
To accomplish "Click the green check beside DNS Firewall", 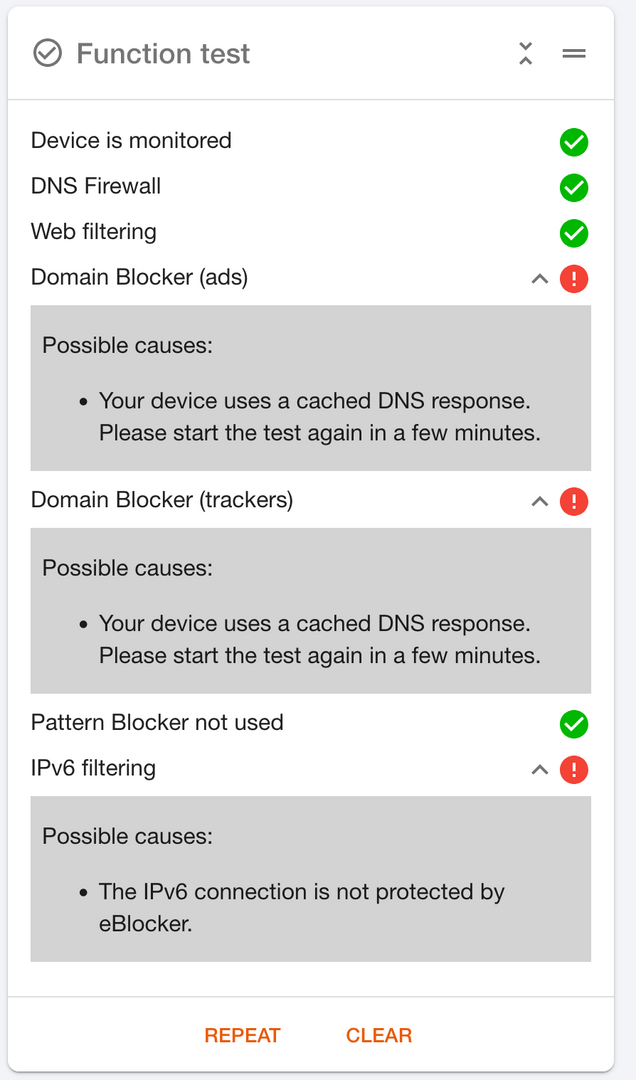I will [x=574, y=187].
